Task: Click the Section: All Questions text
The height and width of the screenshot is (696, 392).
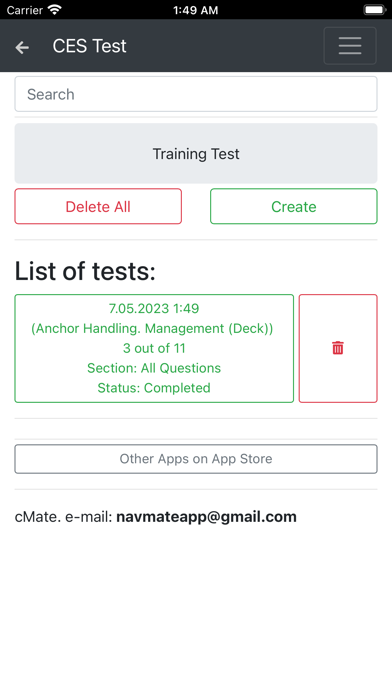Action: coord(154,368)
